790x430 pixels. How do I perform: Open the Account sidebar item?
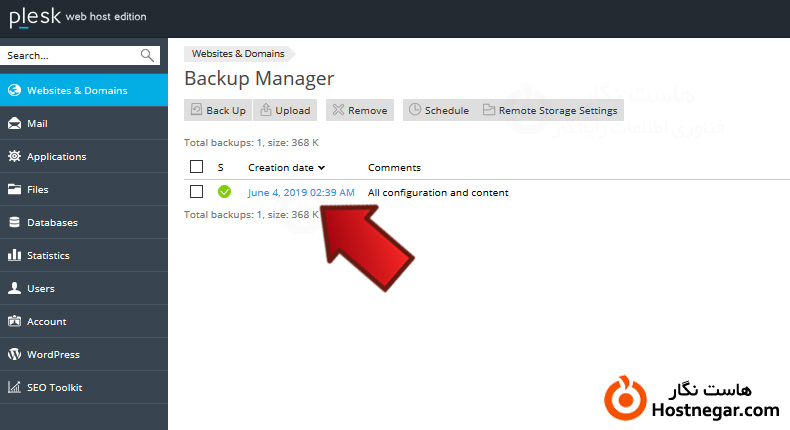(x=46, y=322)
